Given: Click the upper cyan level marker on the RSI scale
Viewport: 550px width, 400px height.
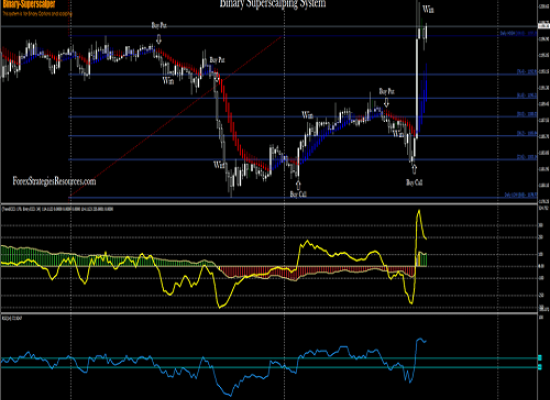Looking at the screenshot, I should pos(540,358).
